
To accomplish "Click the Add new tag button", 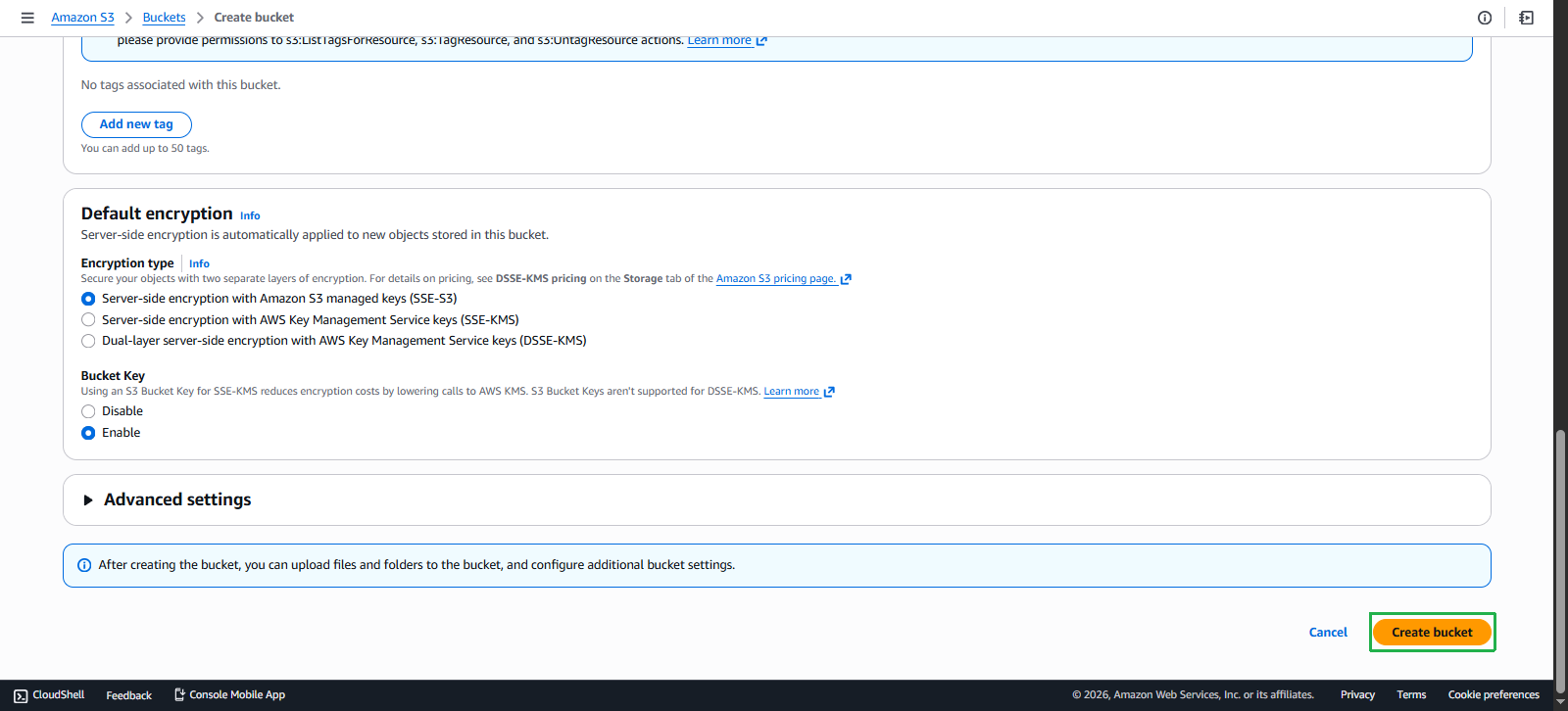I will [x=136, y=124].
